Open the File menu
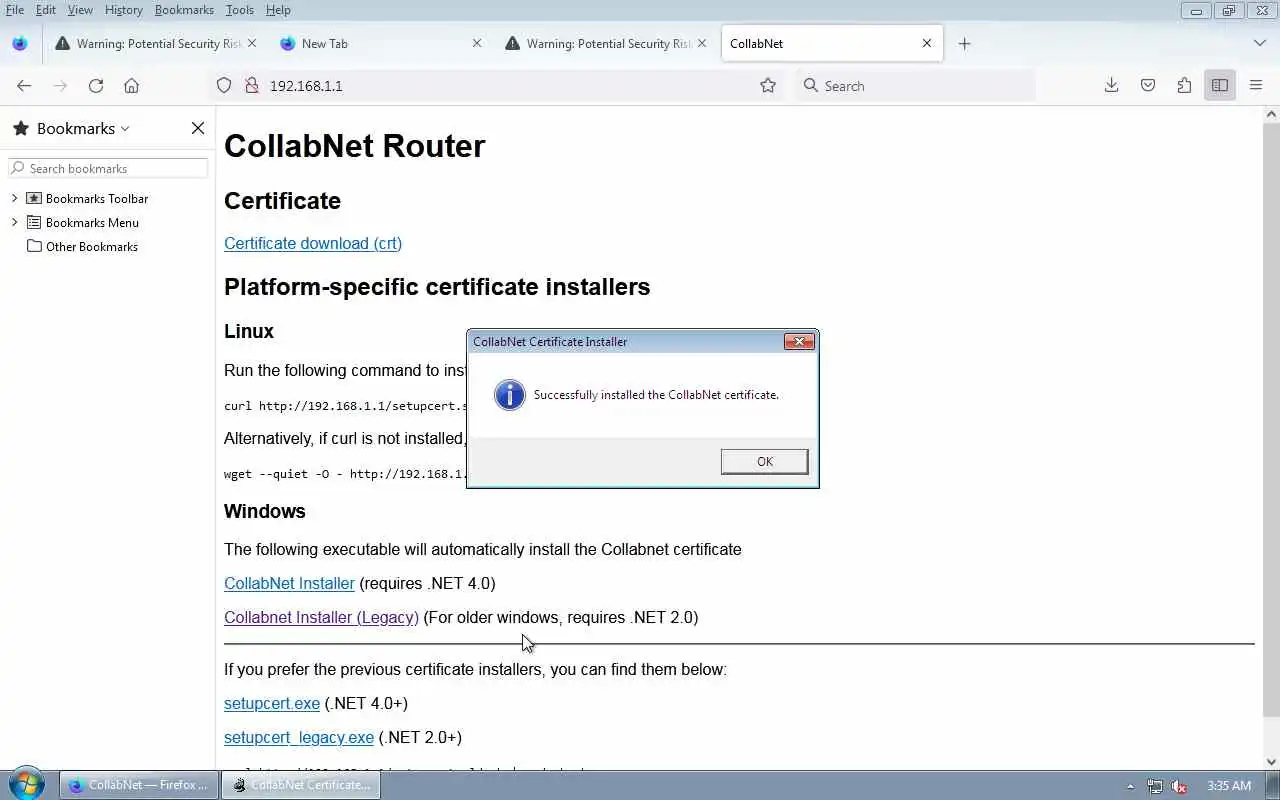The width and height of the screenshot is (1280, 800). (x=15, y=10)
